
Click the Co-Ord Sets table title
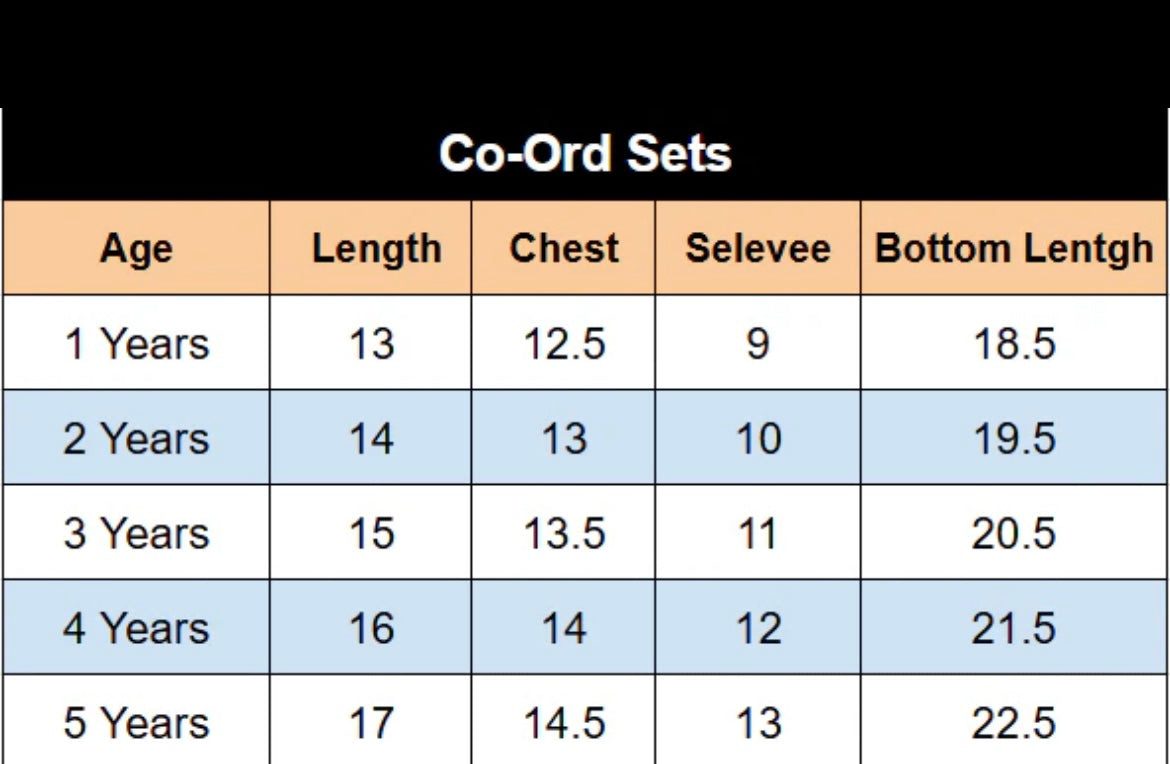click(585, 154)
